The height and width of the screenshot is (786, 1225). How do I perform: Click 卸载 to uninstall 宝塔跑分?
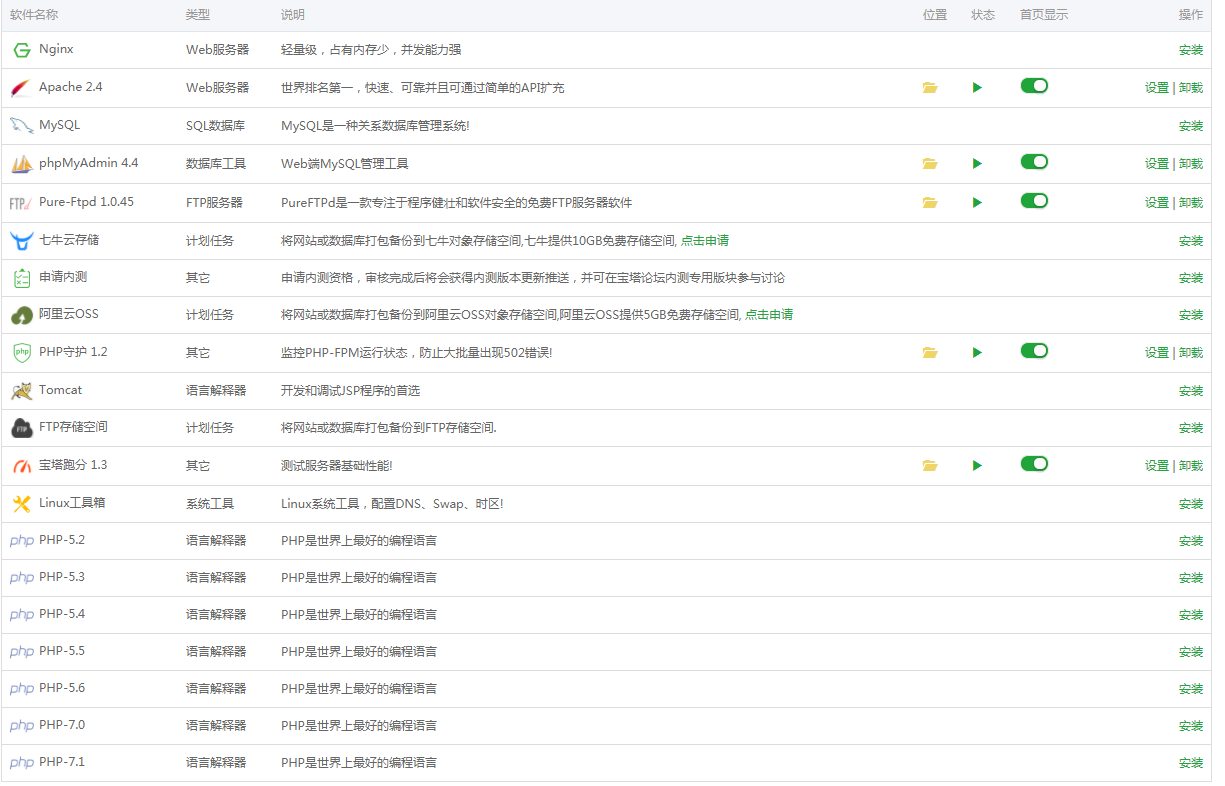(x=1191, y=466)
